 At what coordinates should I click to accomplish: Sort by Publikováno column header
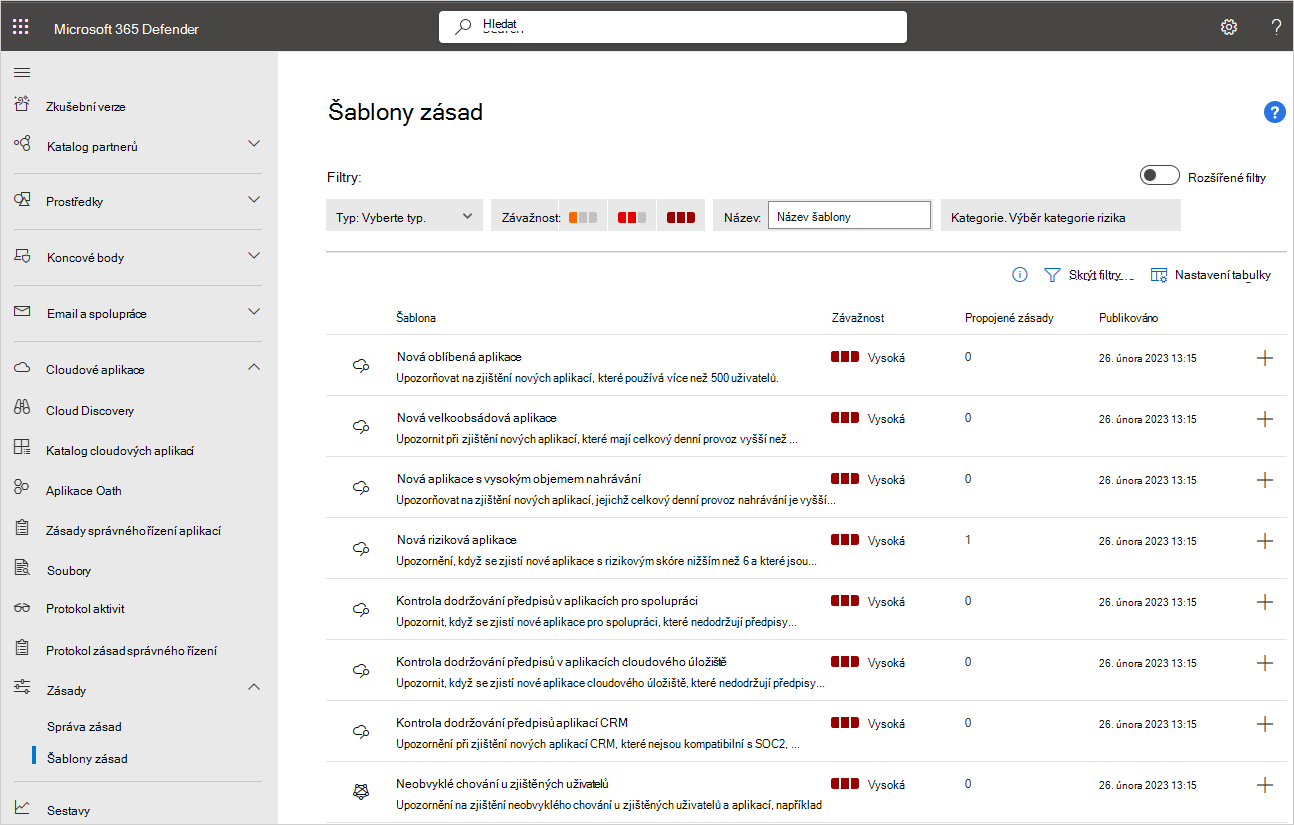1128,317
